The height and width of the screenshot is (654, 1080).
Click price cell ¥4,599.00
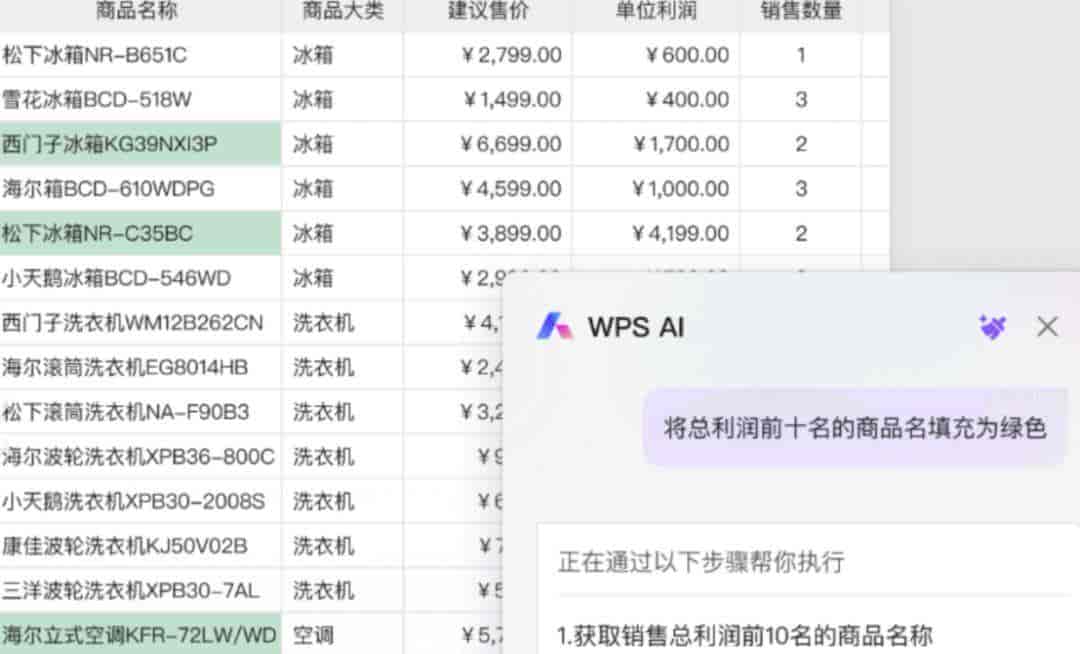488,189
